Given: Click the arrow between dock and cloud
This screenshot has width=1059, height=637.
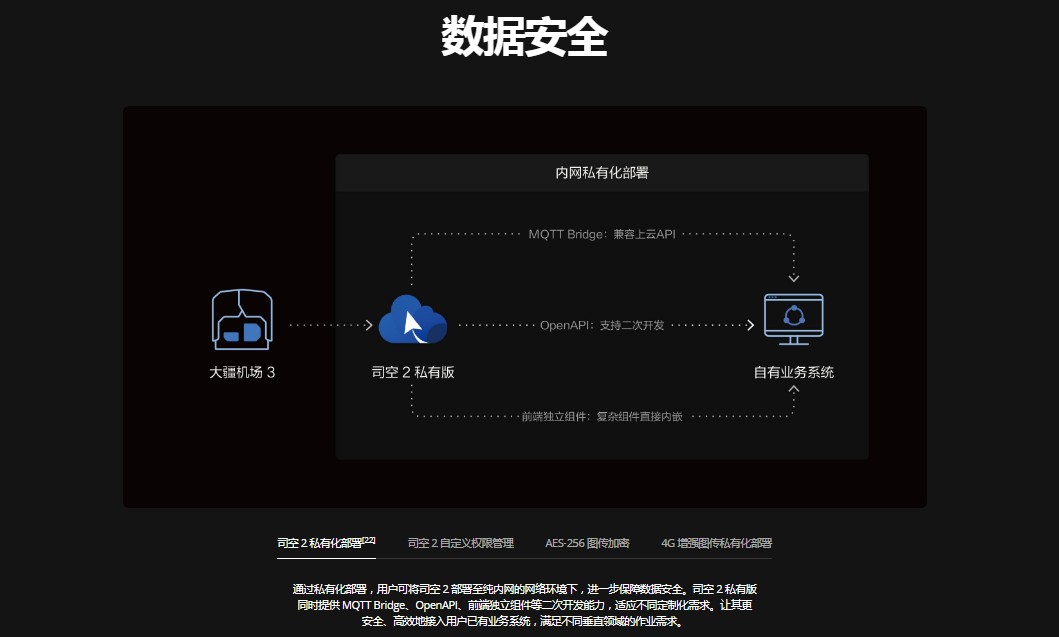Looking at the screenshot, I should coord(368,325).
